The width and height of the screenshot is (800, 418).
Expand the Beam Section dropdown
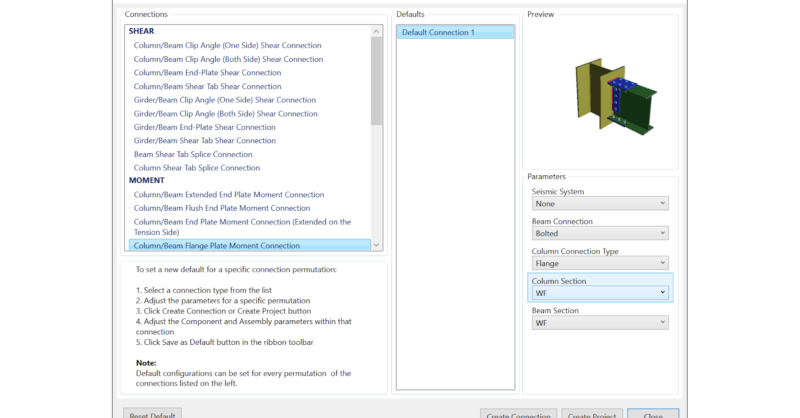coord(599,323)
